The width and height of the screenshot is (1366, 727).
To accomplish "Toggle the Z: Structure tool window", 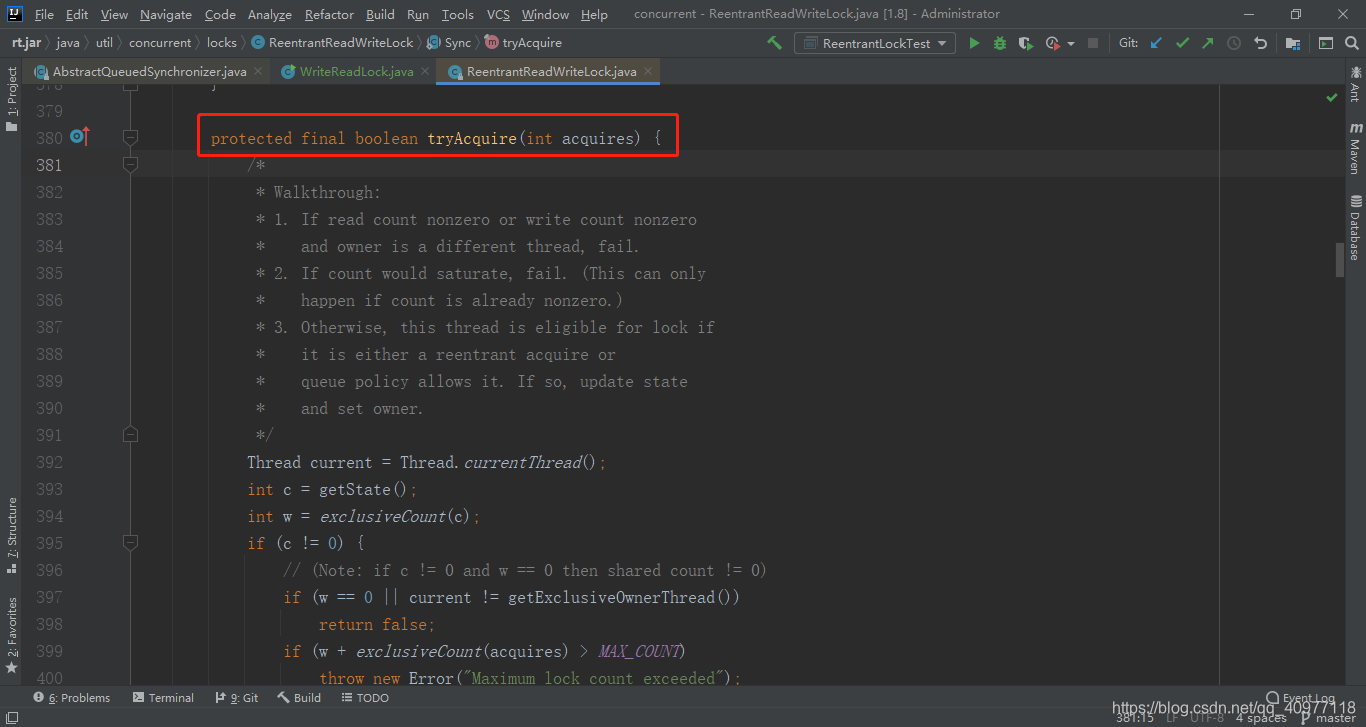I will [11, 535].
